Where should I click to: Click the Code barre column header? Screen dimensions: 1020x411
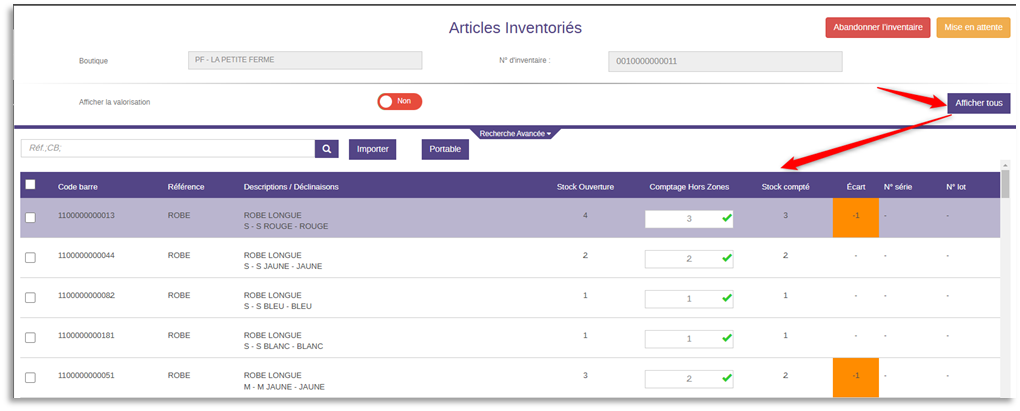(78, 187)
